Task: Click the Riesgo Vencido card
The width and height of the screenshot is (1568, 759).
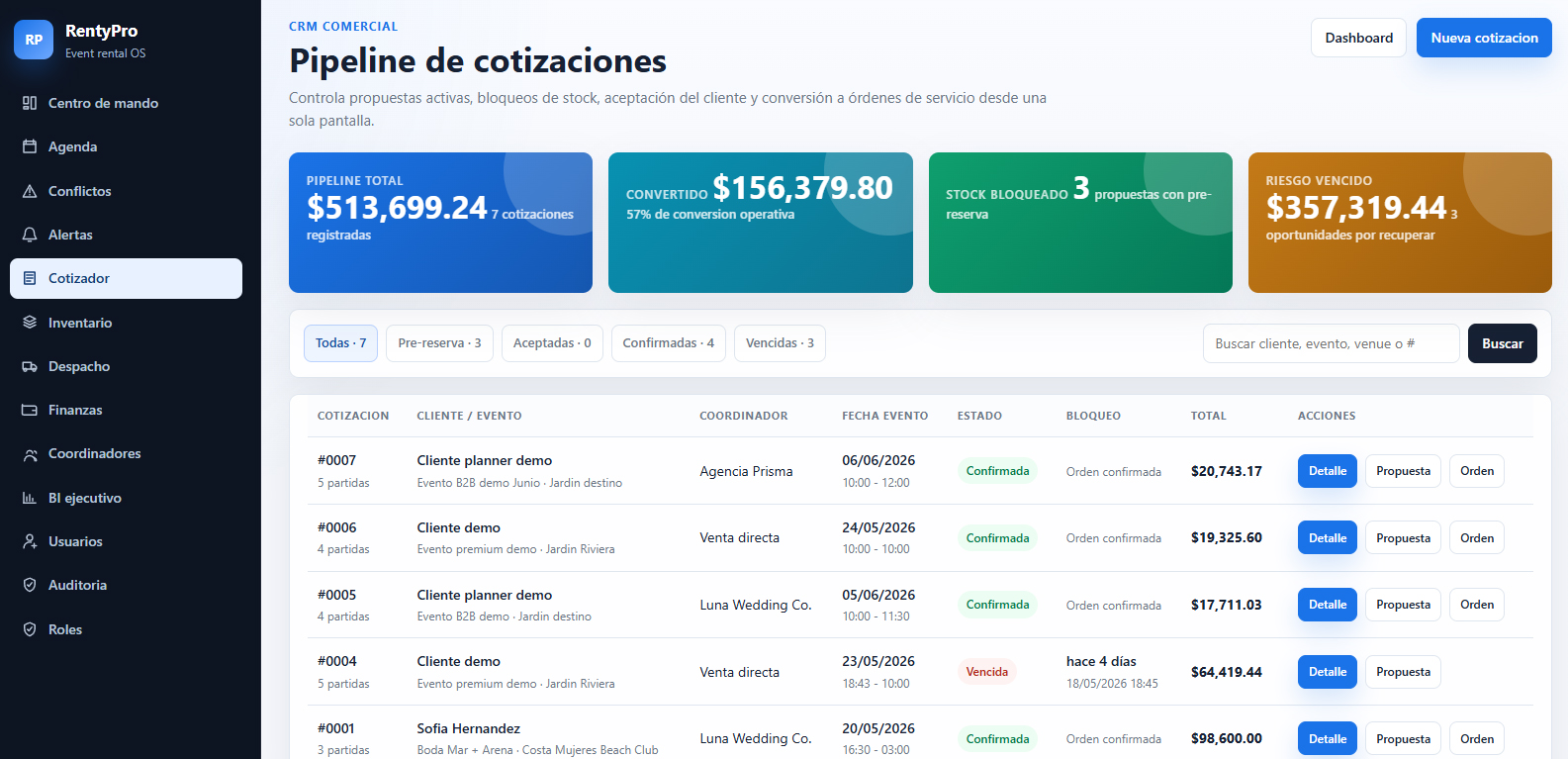Action: click(x=1400, y=223)
